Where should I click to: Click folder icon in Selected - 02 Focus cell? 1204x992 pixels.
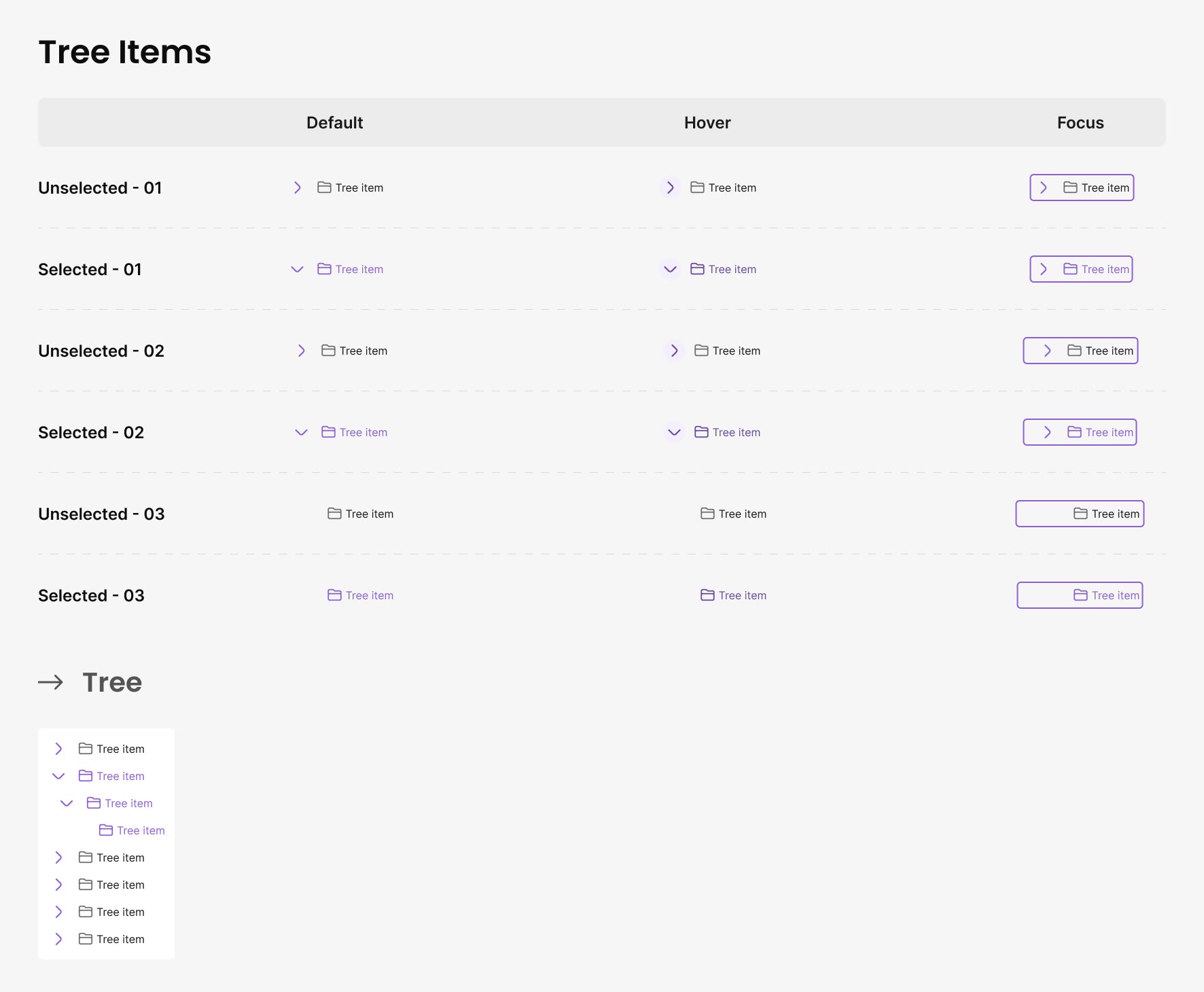click(x=1074, y=432)
